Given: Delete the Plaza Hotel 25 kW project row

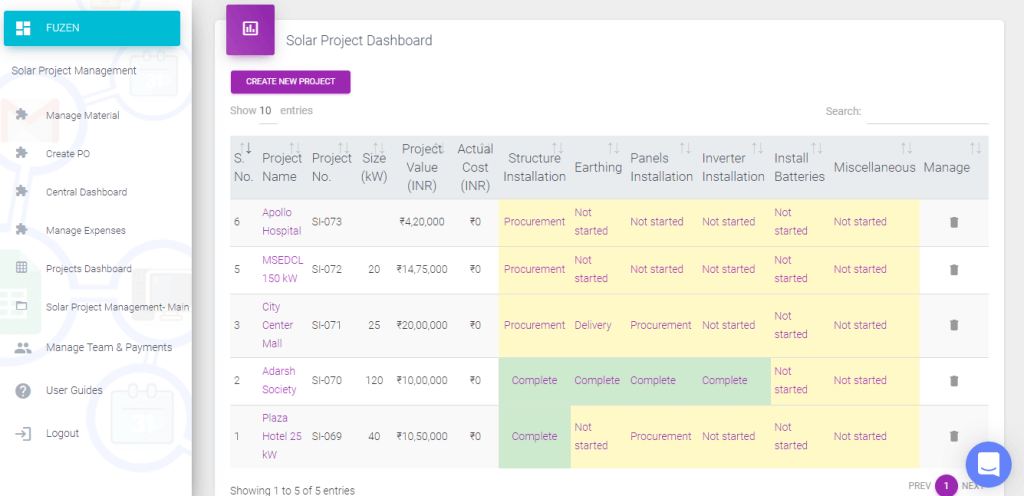Looking at the screenshot, I should (954, 436).
